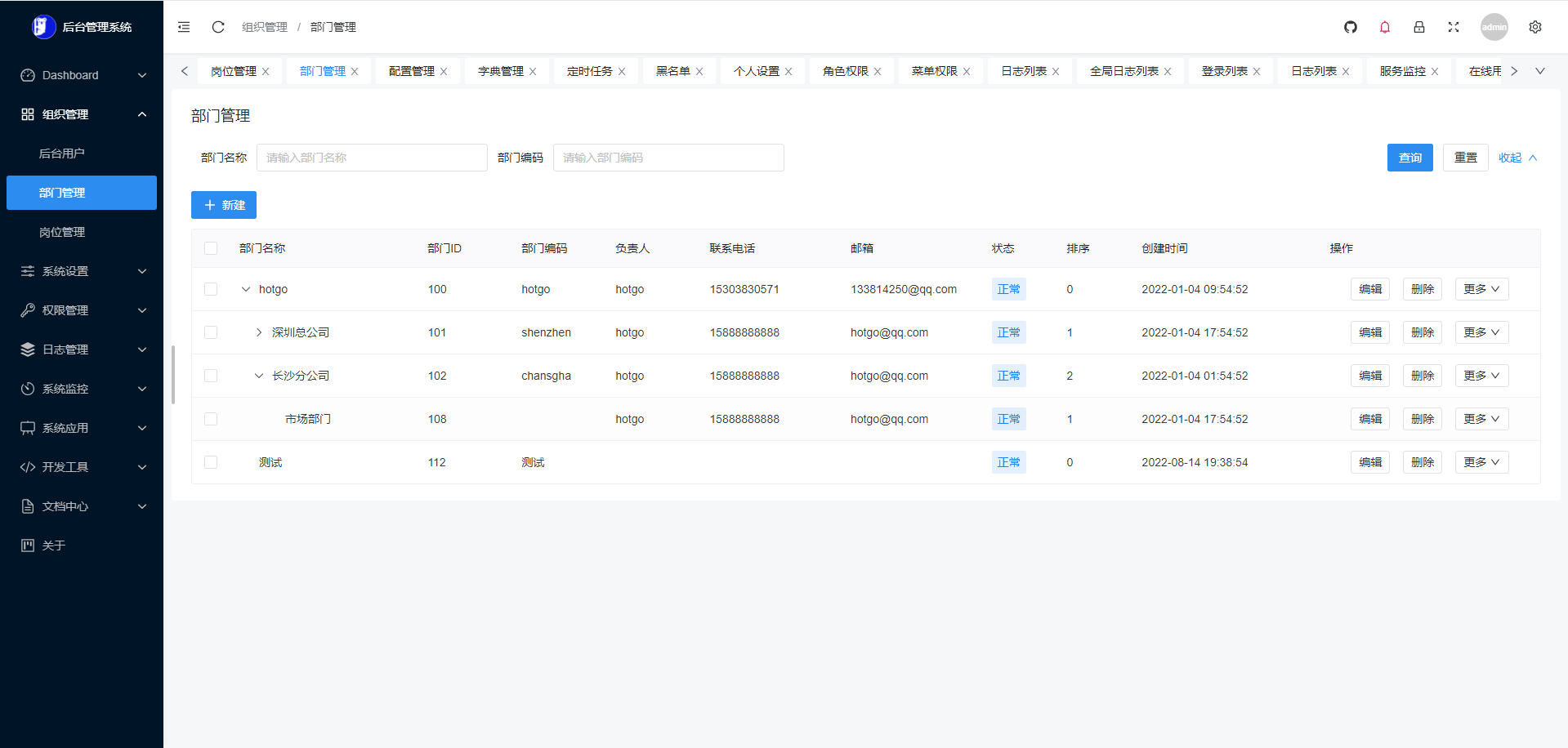The image size is (1568, 748).
Task: Toggle fullscreen mode icon
Action: point(1454,27)
